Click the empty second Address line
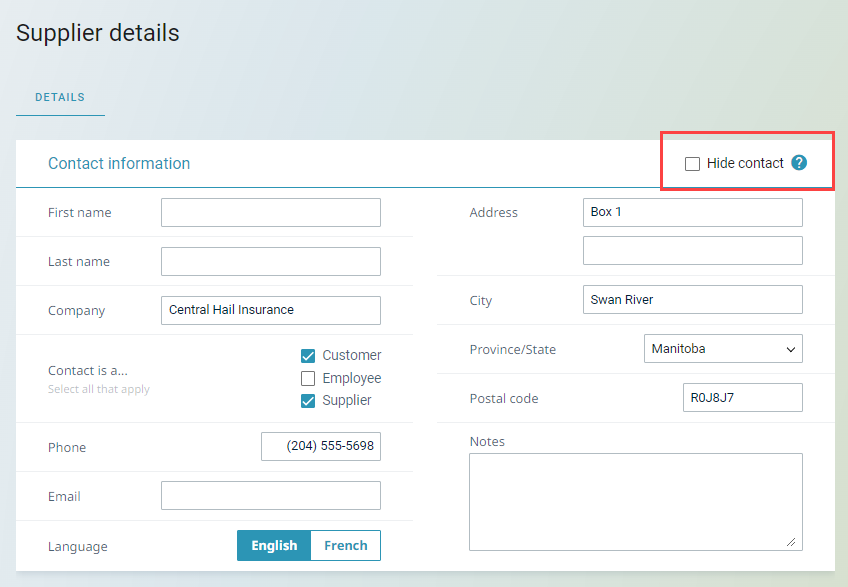 (692, 251)
